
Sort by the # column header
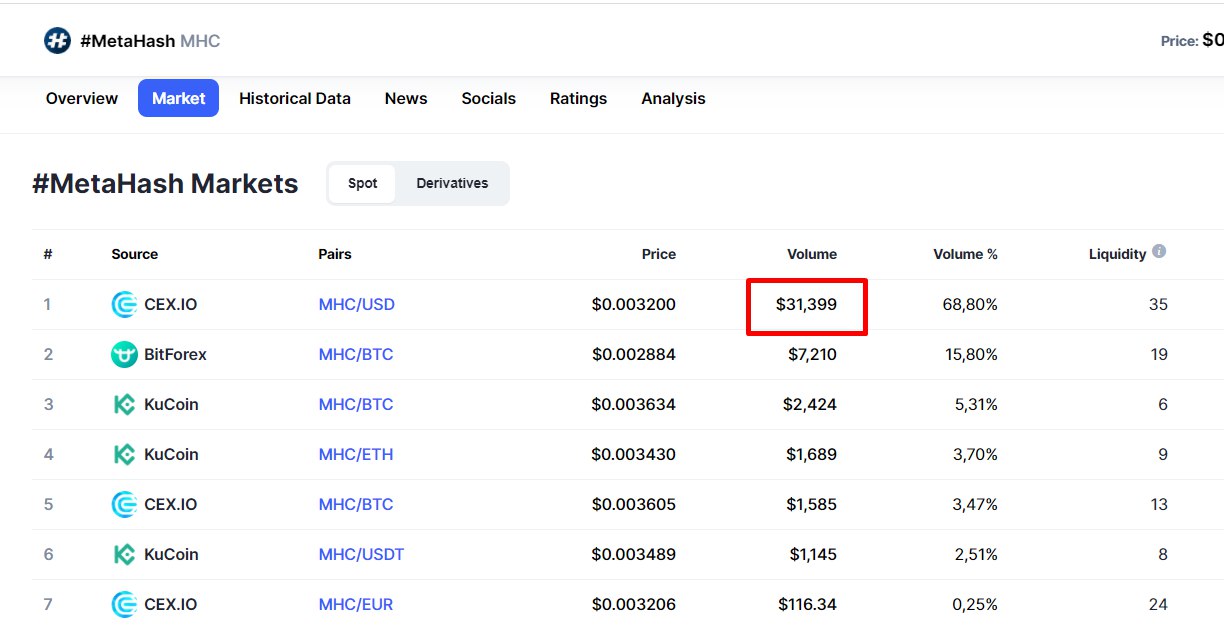pyautogui.click(x=48, y=254)
